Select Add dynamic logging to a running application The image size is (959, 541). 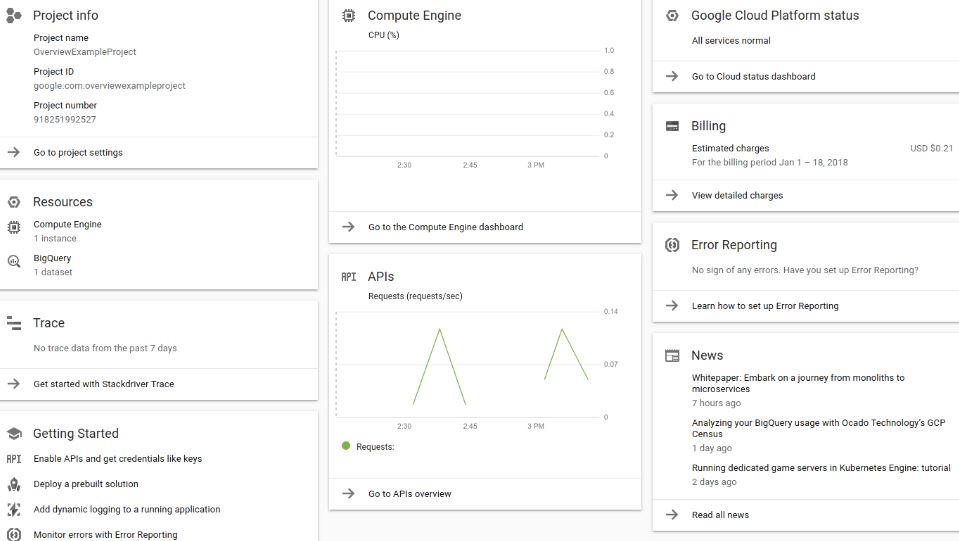coord(127,509)
